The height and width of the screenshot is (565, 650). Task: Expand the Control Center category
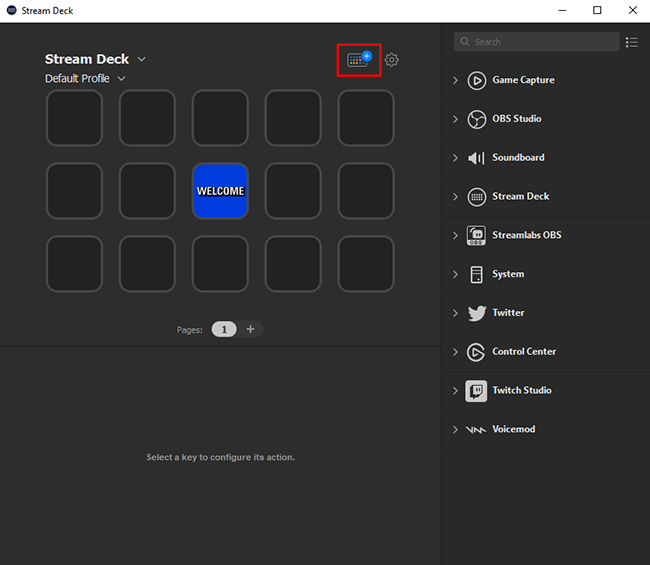click(x=456, y=352)
